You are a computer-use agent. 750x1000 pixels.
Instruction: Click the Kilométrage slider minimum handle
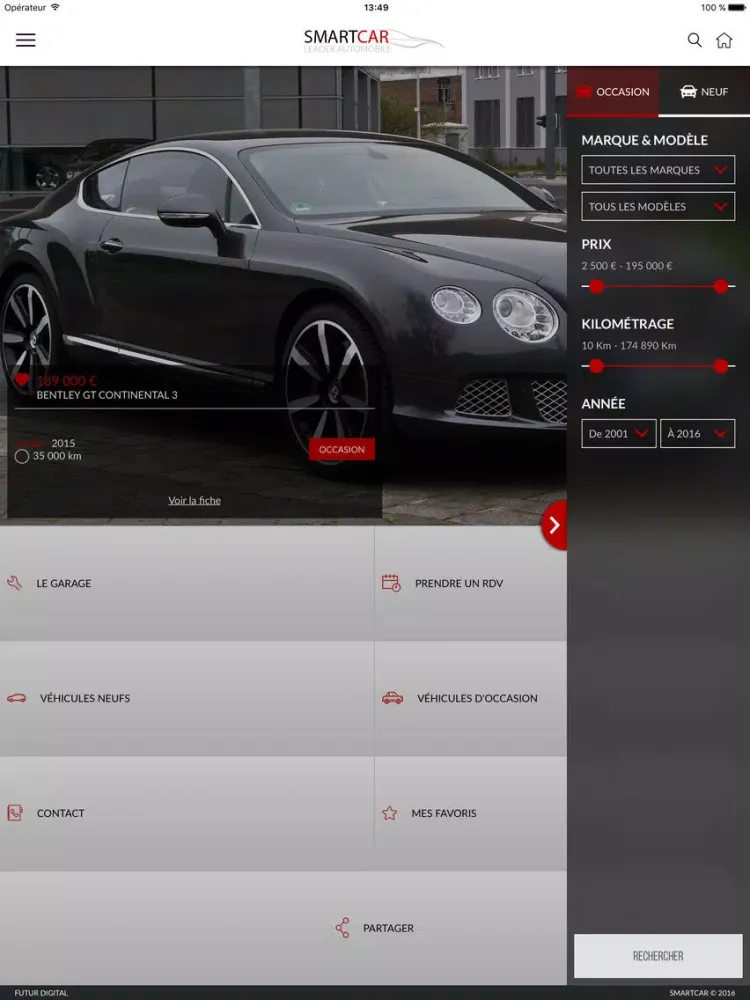tap(596, 366)
